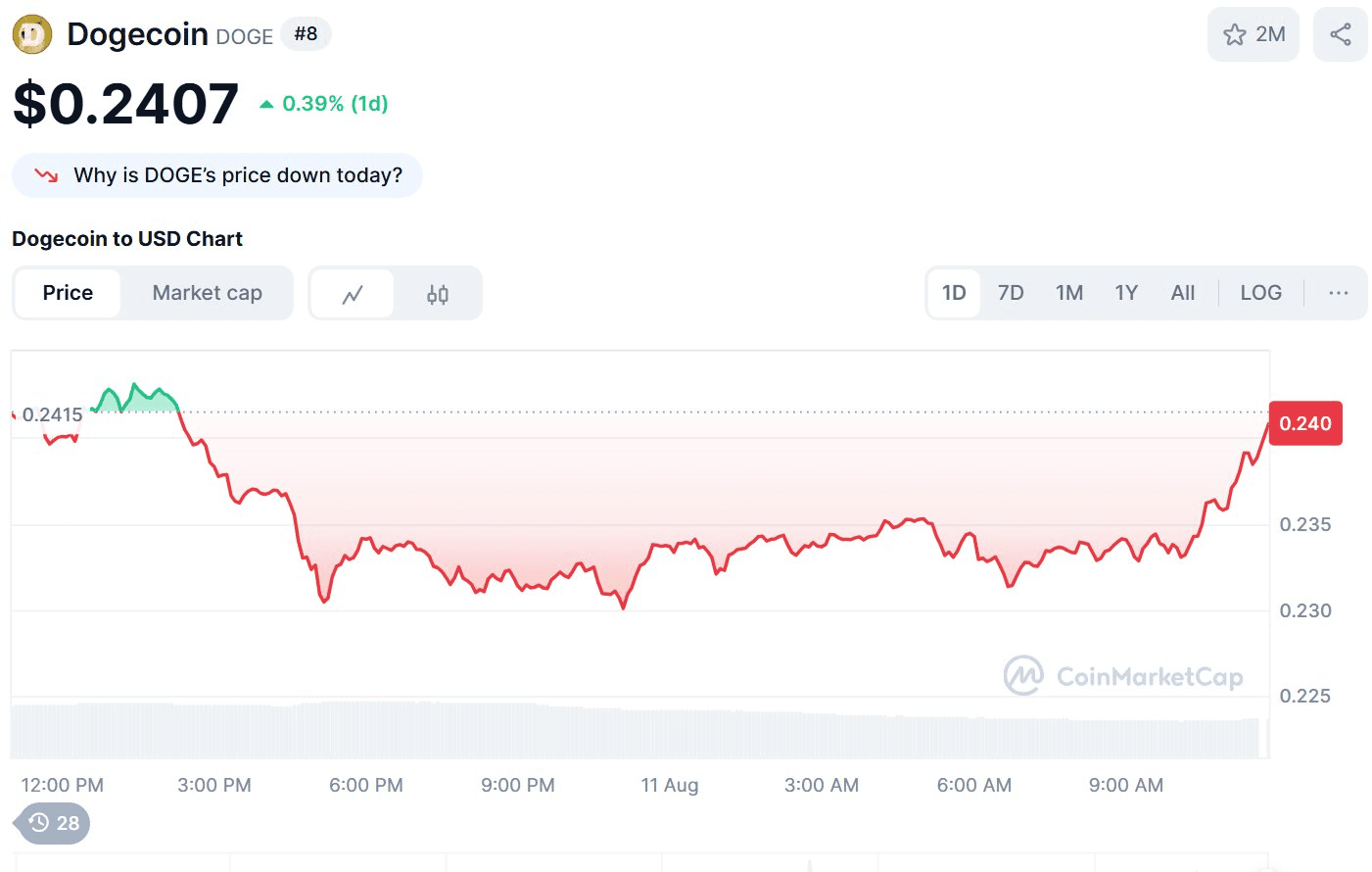Open the share icon button
Screen dimensions: 1372x872
pyautogui.click(x=1340, y=34)
